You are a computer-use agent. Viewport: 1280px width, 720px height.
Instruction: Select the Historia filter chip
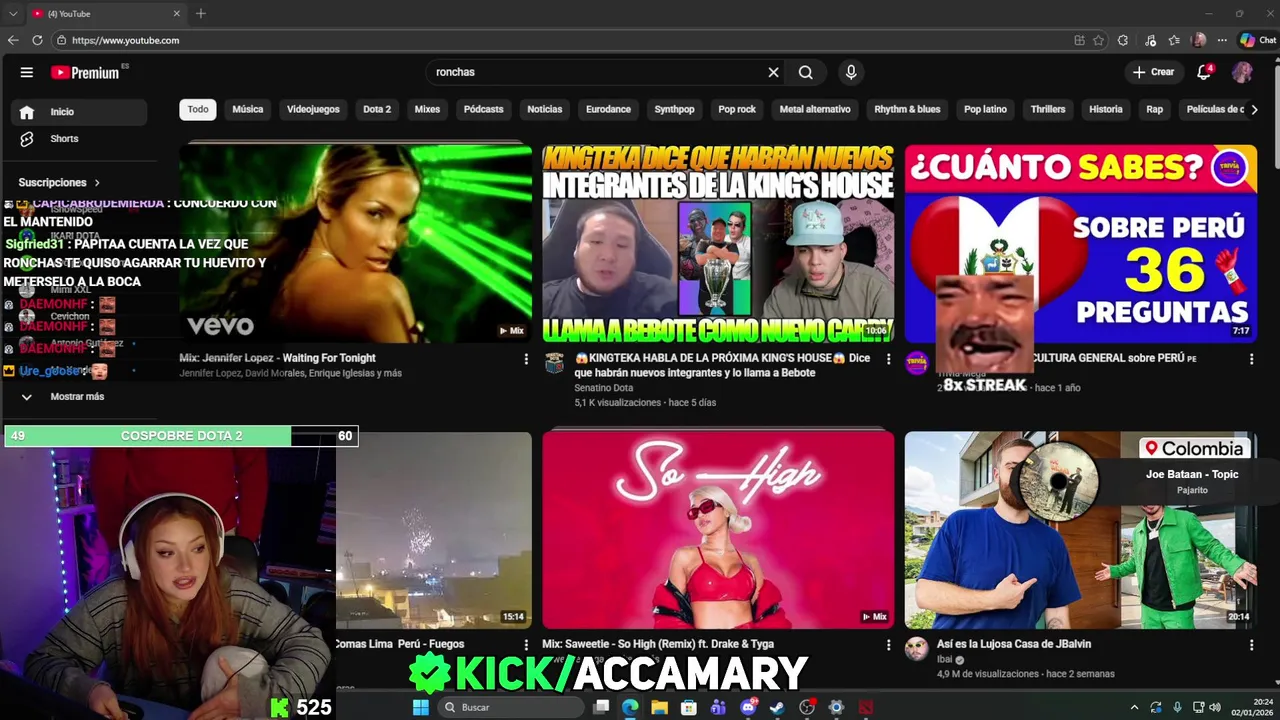click(1106, 109)
